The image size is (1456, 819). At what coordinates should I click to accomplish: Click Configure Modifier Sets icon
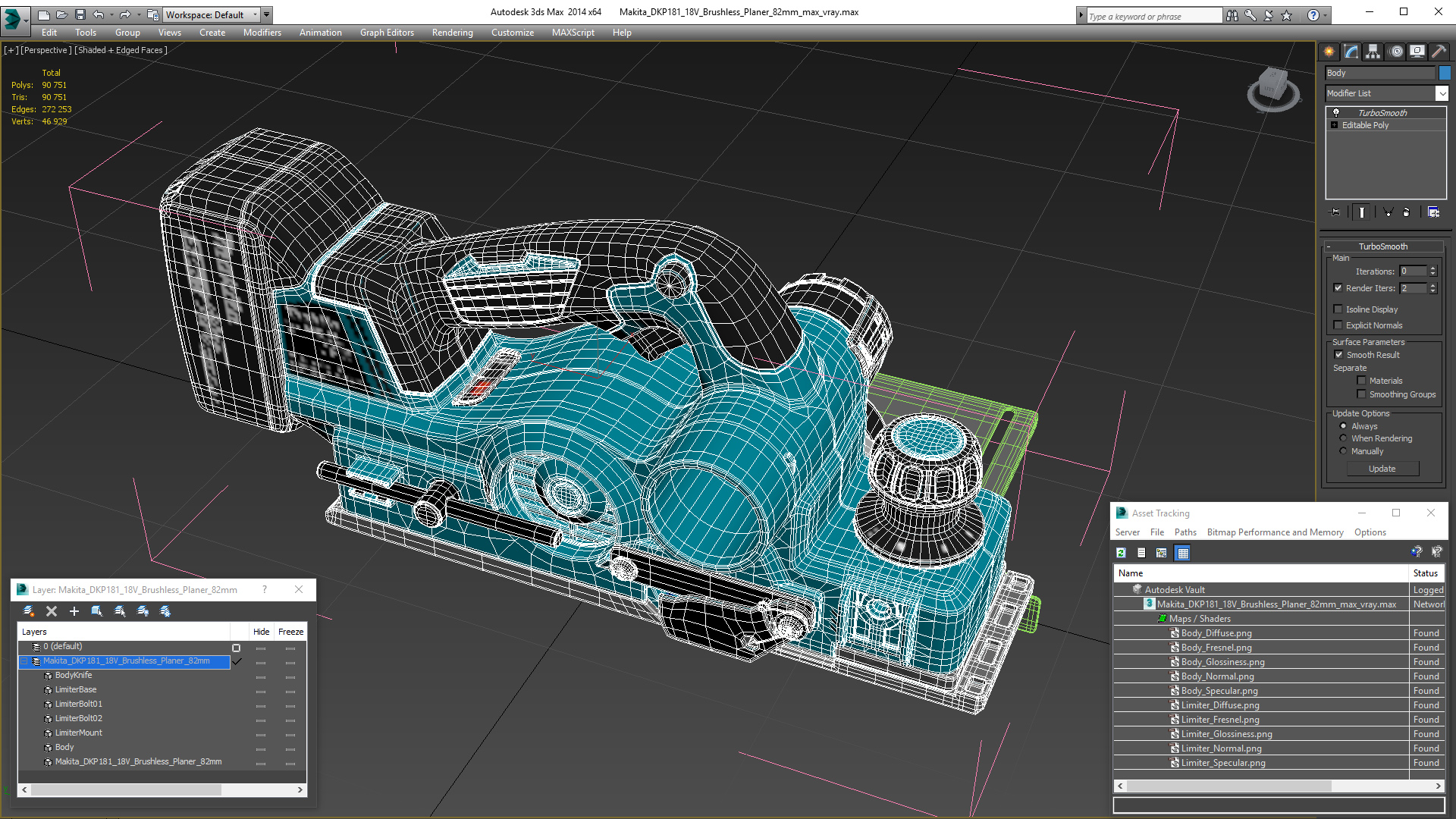(1433, 212)
